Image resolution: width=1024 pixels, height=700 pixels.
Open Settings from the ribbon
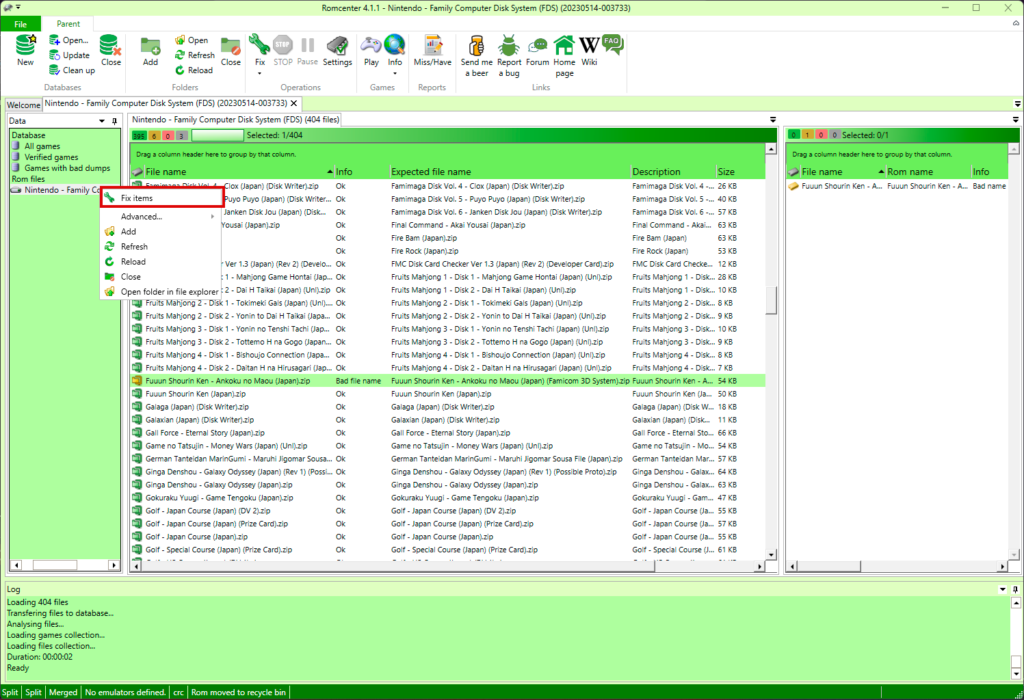(337, 50)
